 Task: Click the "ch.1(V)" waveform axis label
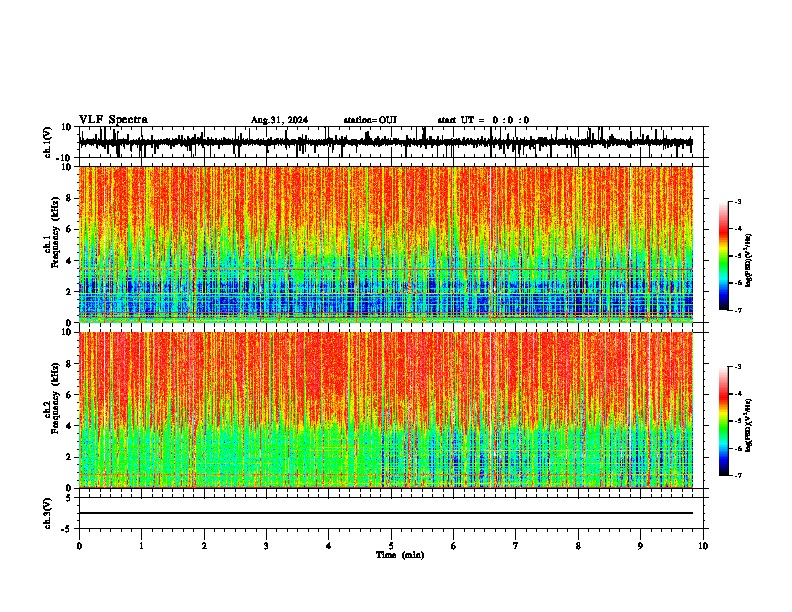pyautogui.click(x=48, y=142)
